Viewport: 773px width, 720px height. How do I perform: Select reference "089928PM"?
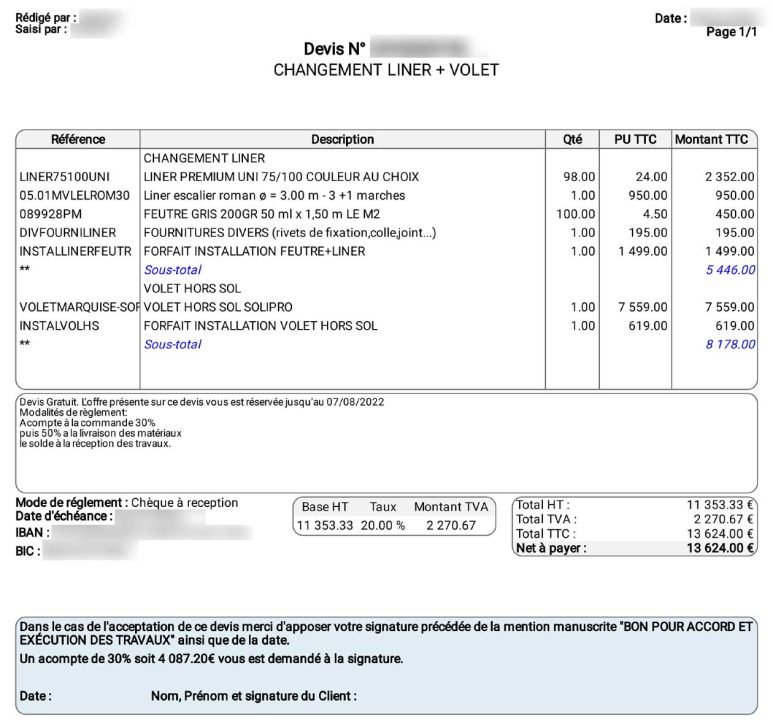[x=50, y=214]
